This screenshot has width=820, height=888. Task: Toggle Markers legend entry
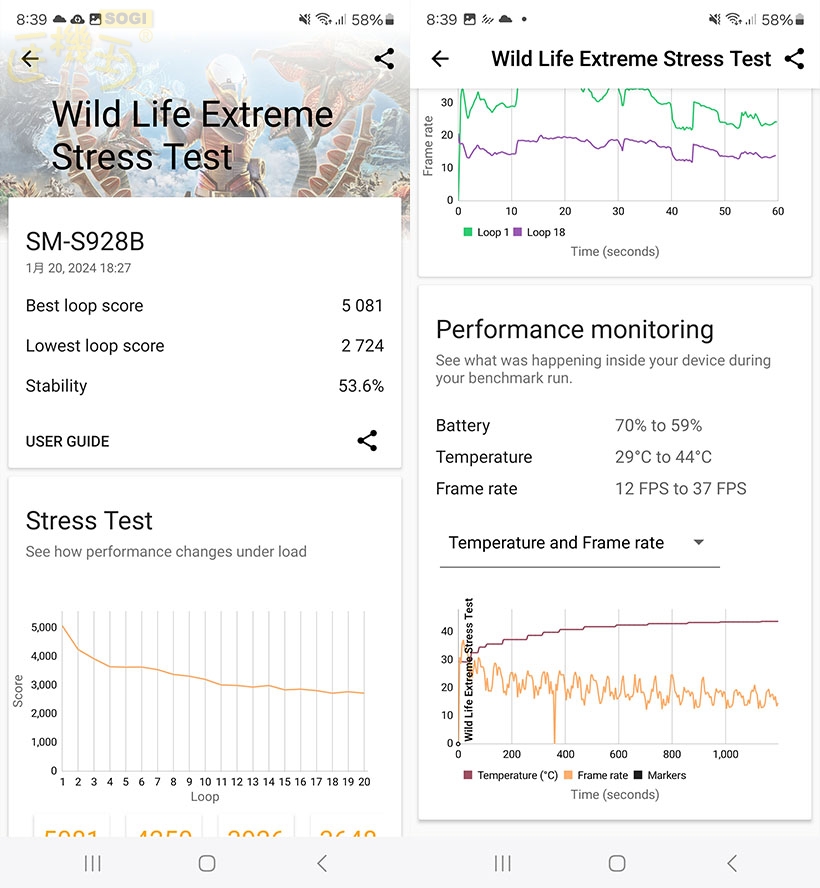click(x=660, y=775)
